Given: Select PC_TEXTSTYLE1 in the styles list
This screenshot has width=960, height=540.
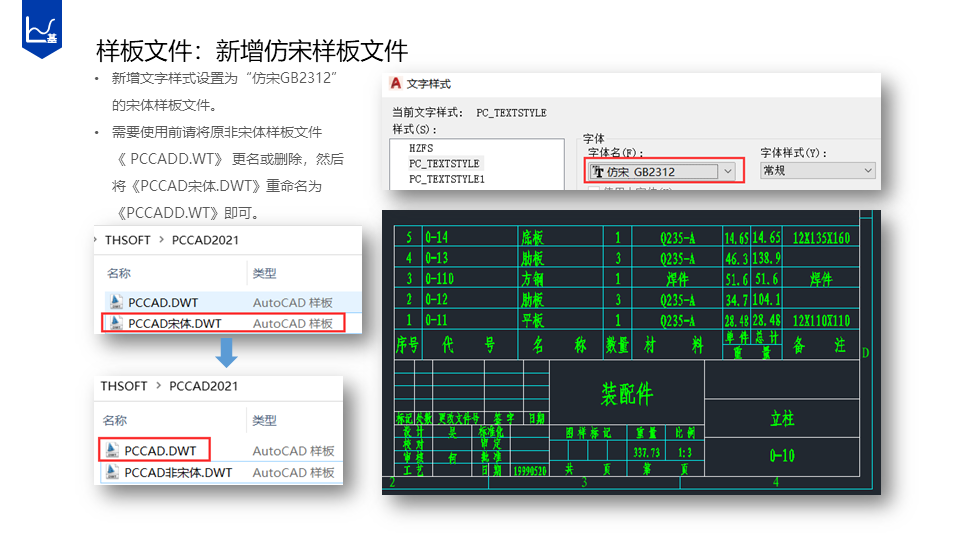Looking at the screenshot, I should pos(446,179).
